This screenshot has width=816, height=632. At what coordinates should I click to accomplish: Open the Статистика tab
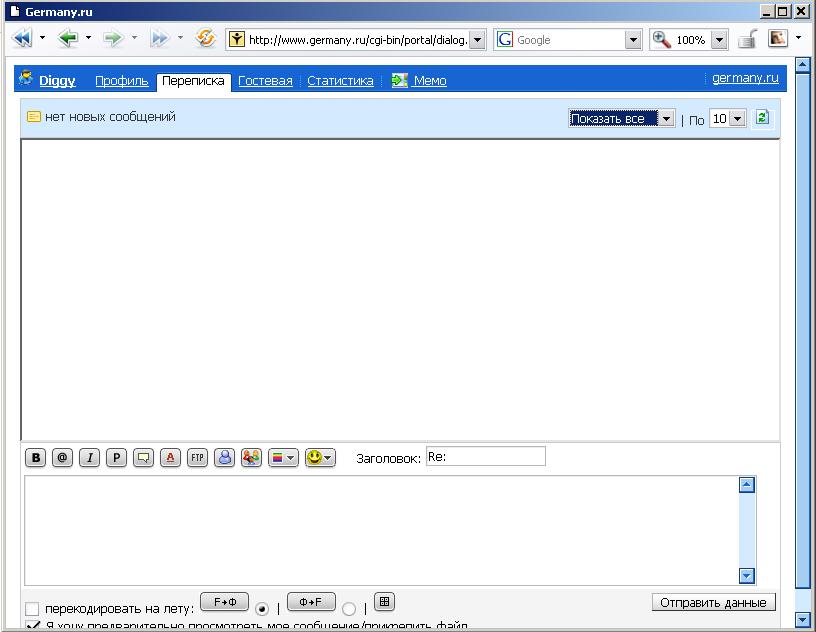[x=340, y=81]
